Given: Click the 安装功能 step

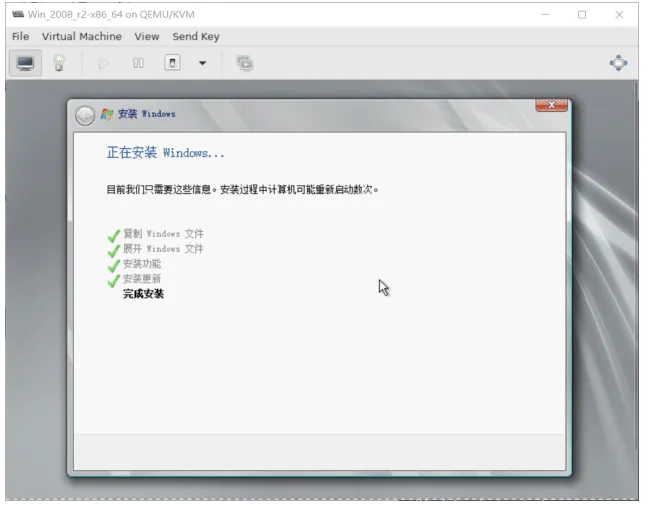Looking at the screenshot, I should point(142,264).
